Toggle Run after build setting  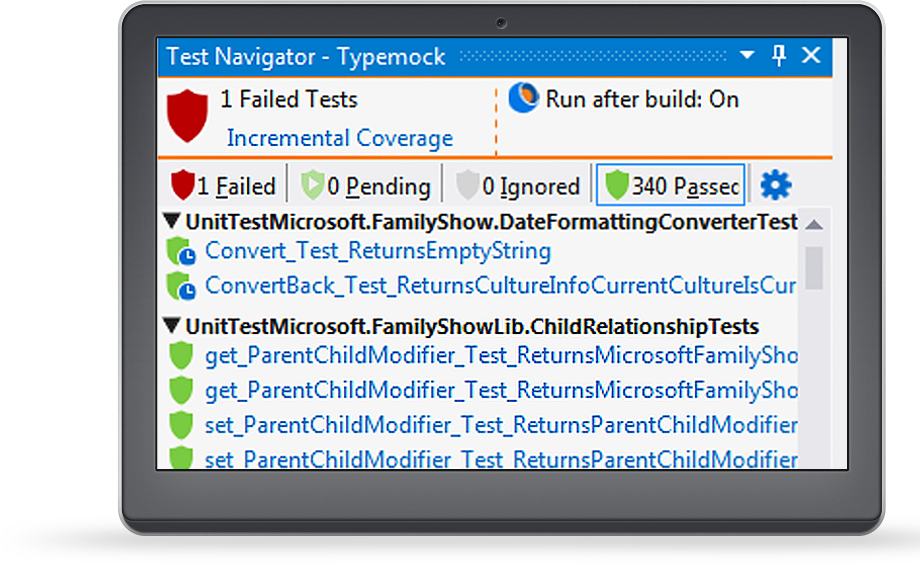(641, 99)
